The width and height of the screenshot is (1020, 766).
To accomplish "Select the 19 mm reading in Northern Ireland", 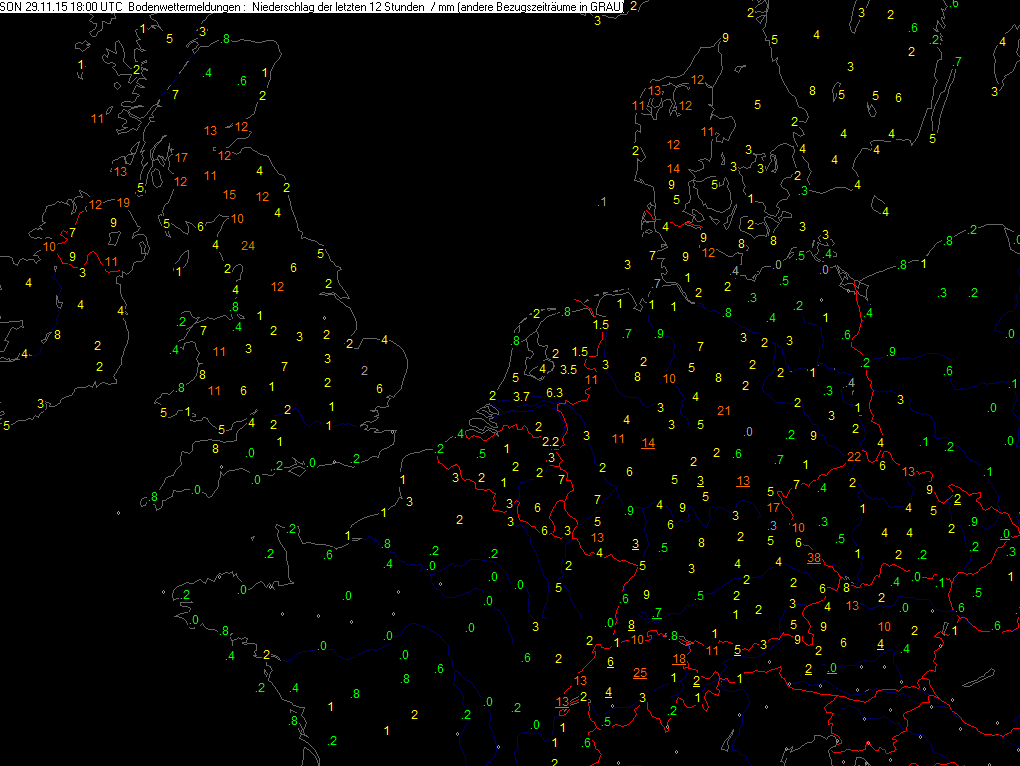I will 122,202.
